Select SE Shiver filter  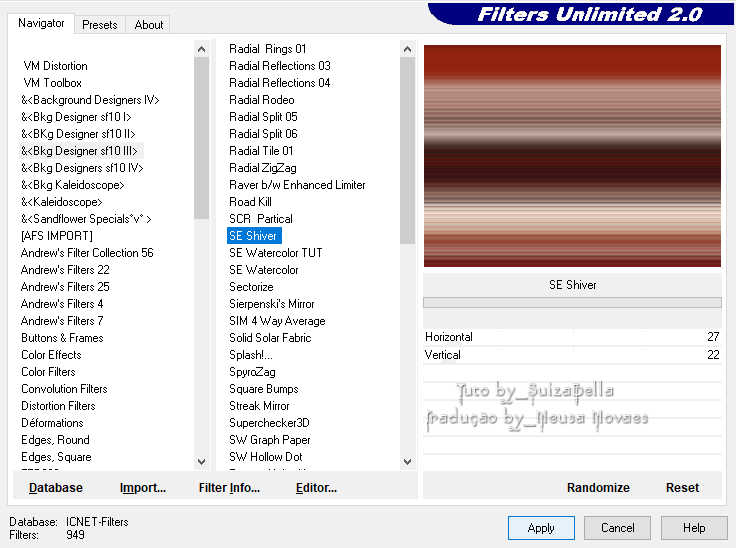[x=254, y=236]
